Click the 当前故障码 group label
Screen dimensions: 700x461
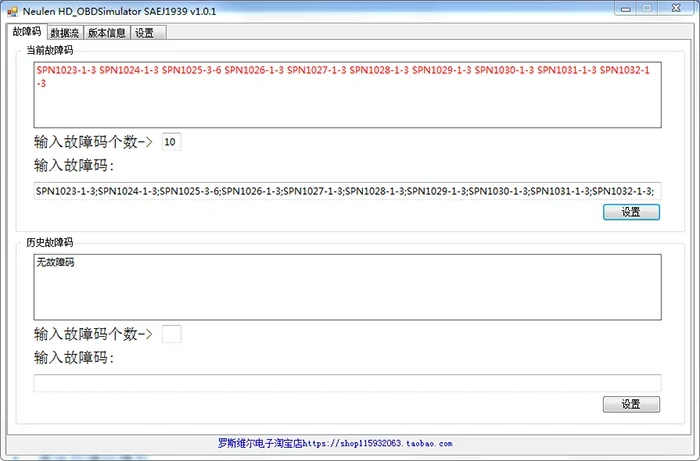click(x=50, y=50)
